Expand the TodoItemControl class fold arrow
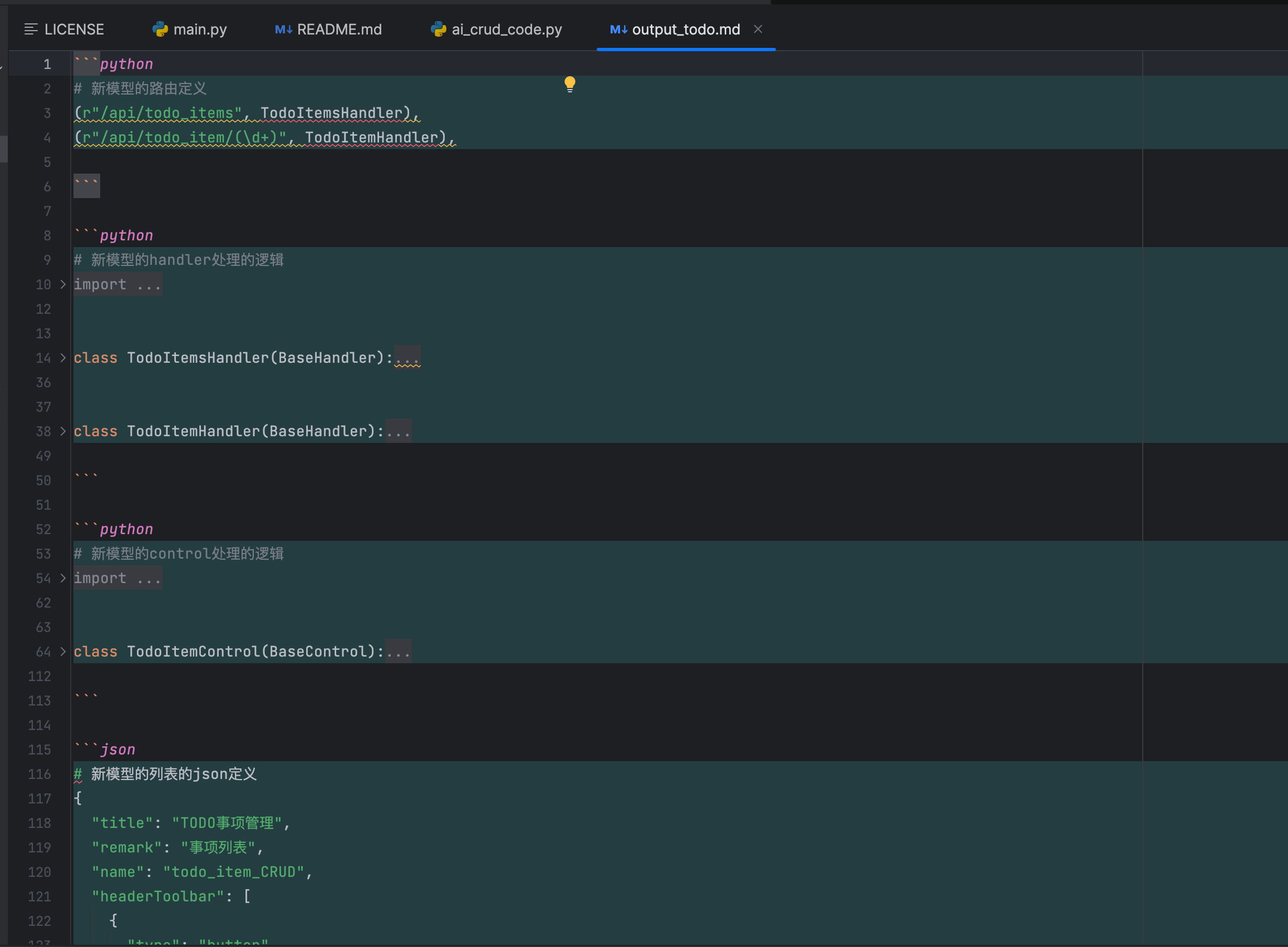1288x947 pixels. click(63, 651)
